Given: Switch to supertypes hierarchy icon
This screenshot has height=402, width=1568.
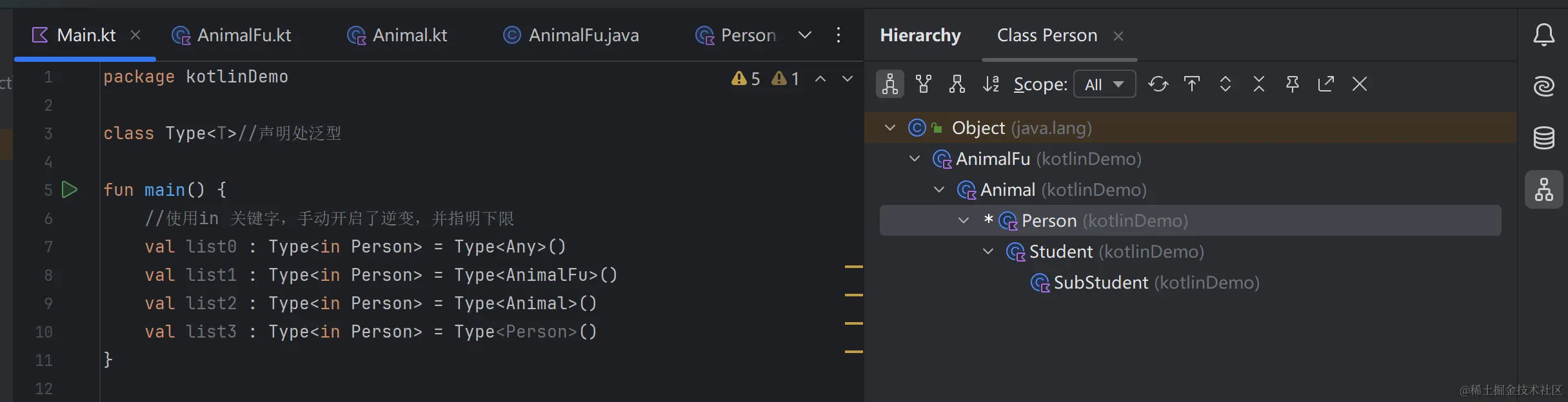Looking at the screenshot, I should coord(924,84).
